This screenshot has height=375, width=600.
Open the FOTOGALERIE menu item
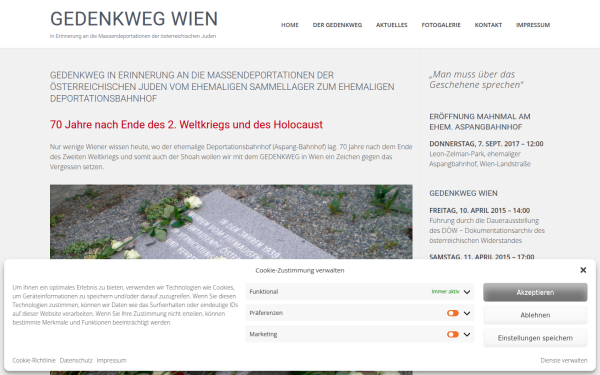click(441, 25)
